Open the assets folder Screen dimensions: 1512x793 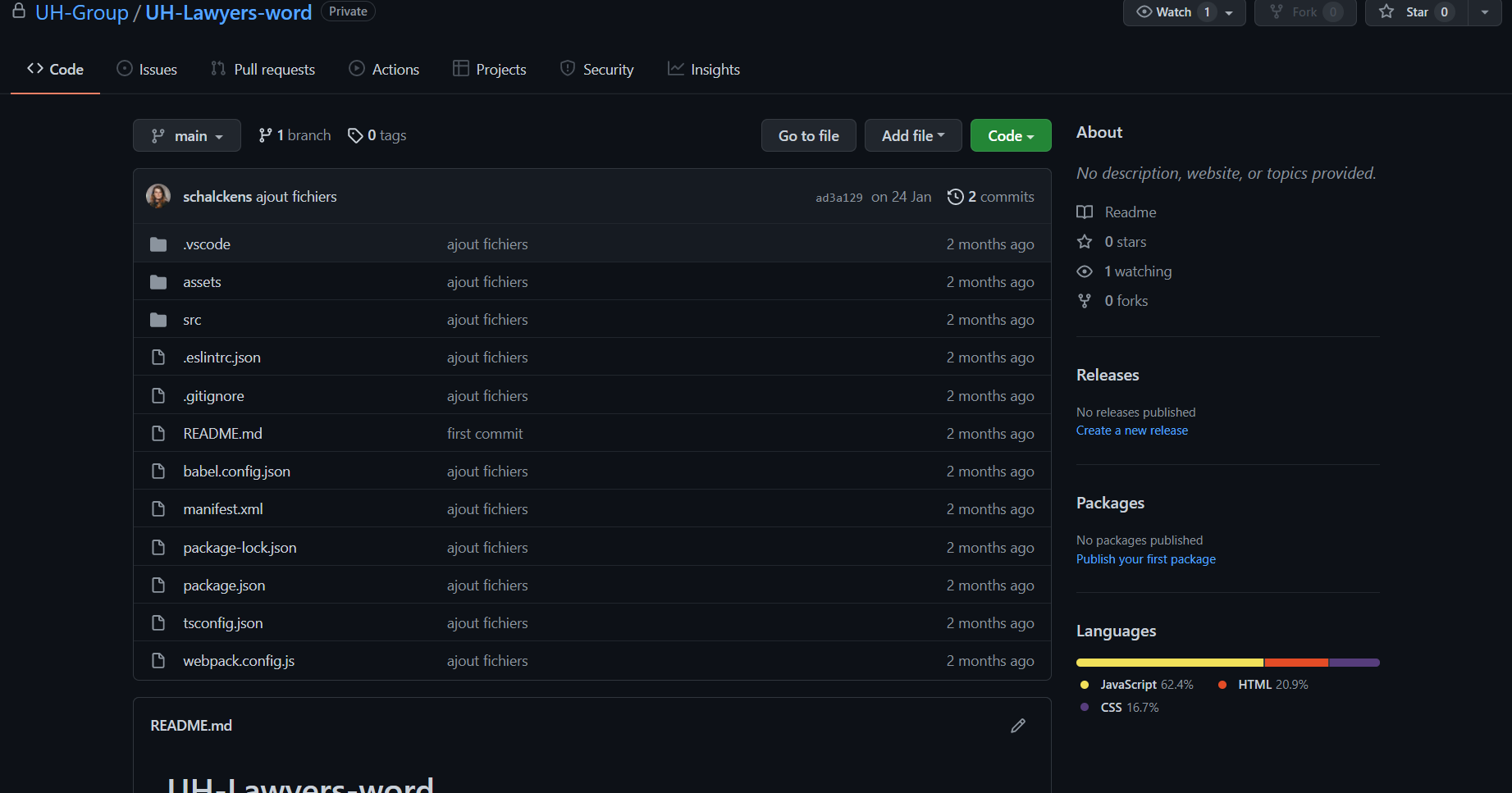[x=202, y=282]
